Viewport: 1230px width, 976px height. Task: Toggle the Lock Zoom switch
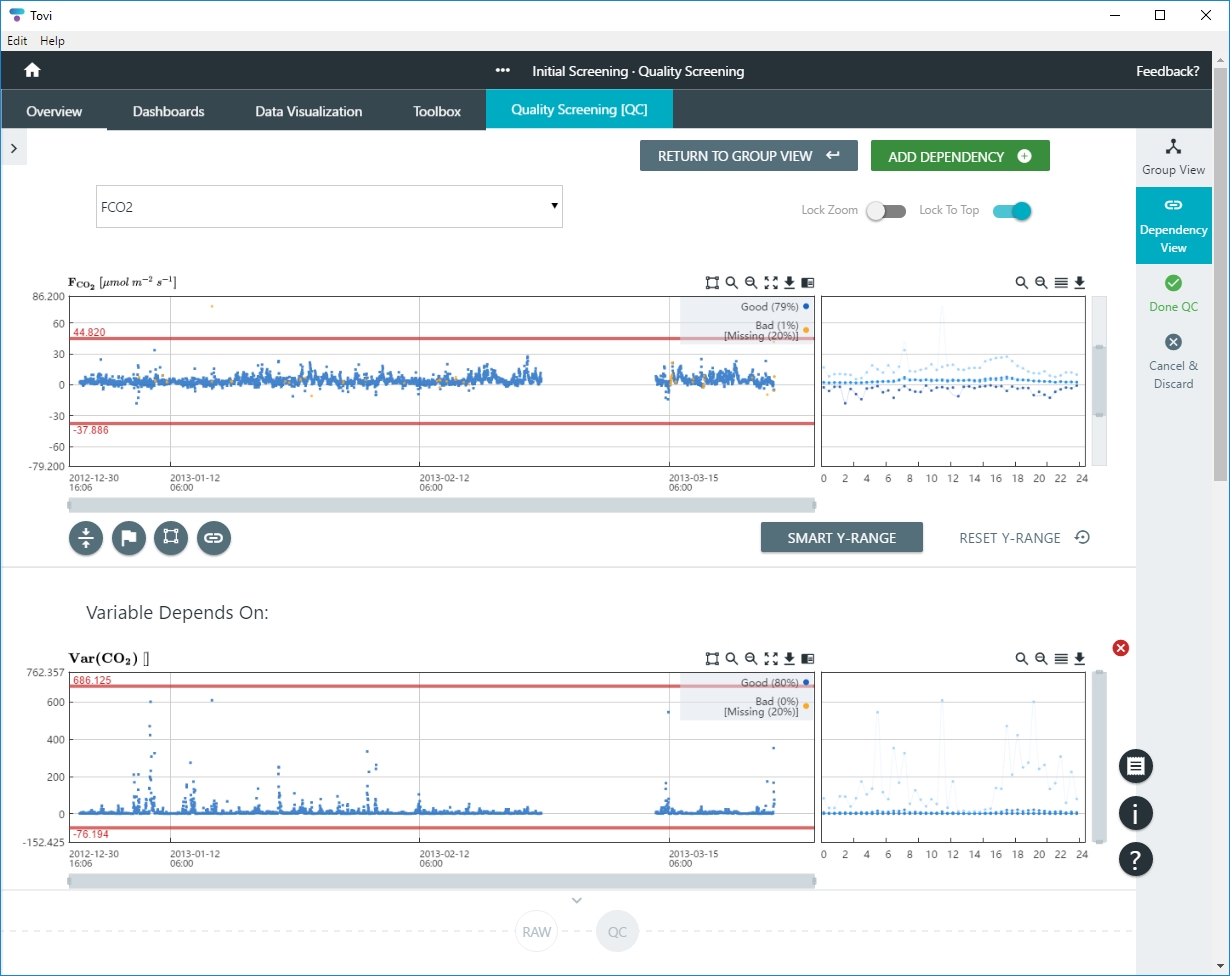click(886, 211)
